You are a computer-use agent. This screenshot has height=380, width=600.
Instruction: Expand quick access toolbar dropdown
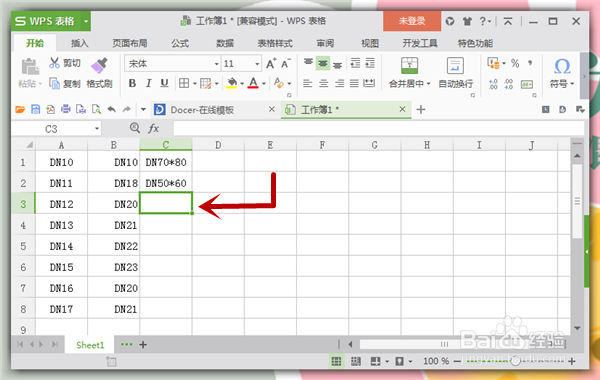coord(143,109)
